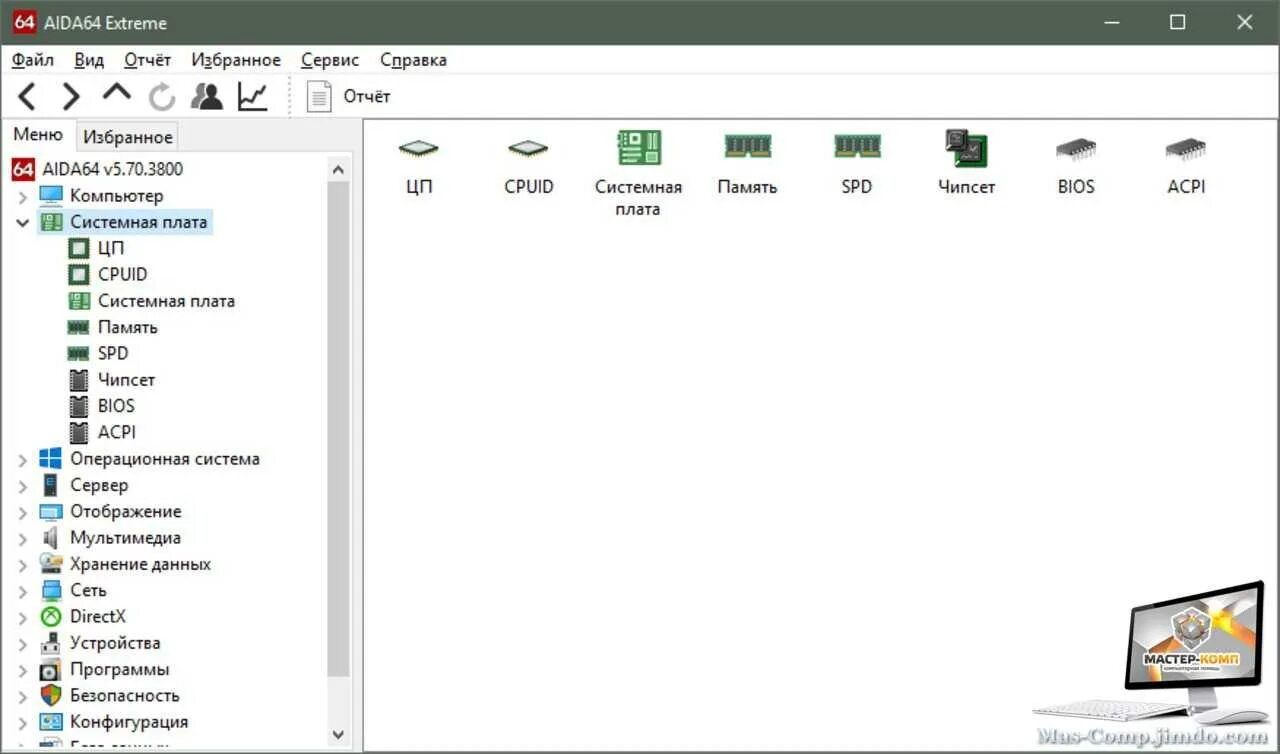Click the refresh toolbar icon

[x=162, y=97]
